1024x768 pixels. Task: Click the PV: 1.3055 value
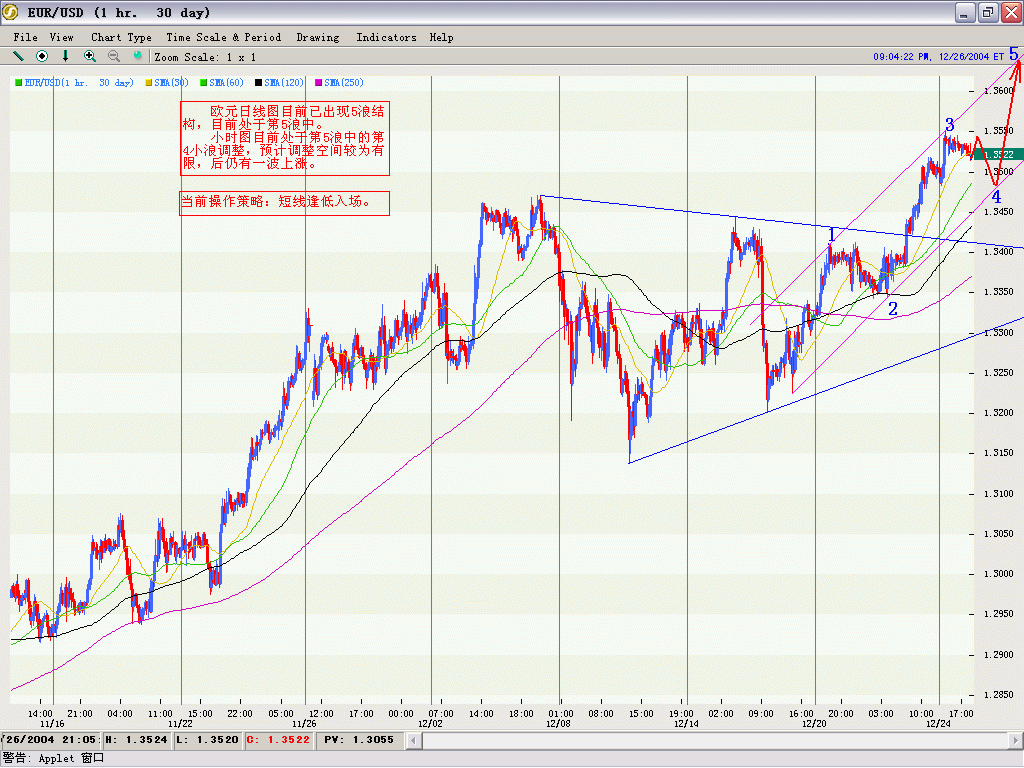[359, 740]
